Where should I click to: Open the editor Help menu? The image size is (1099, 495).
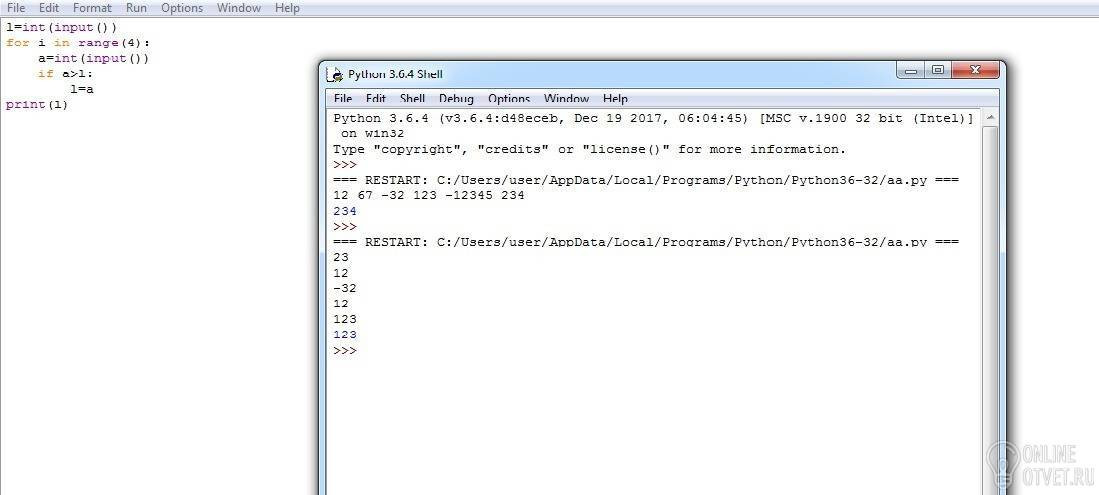287,8
